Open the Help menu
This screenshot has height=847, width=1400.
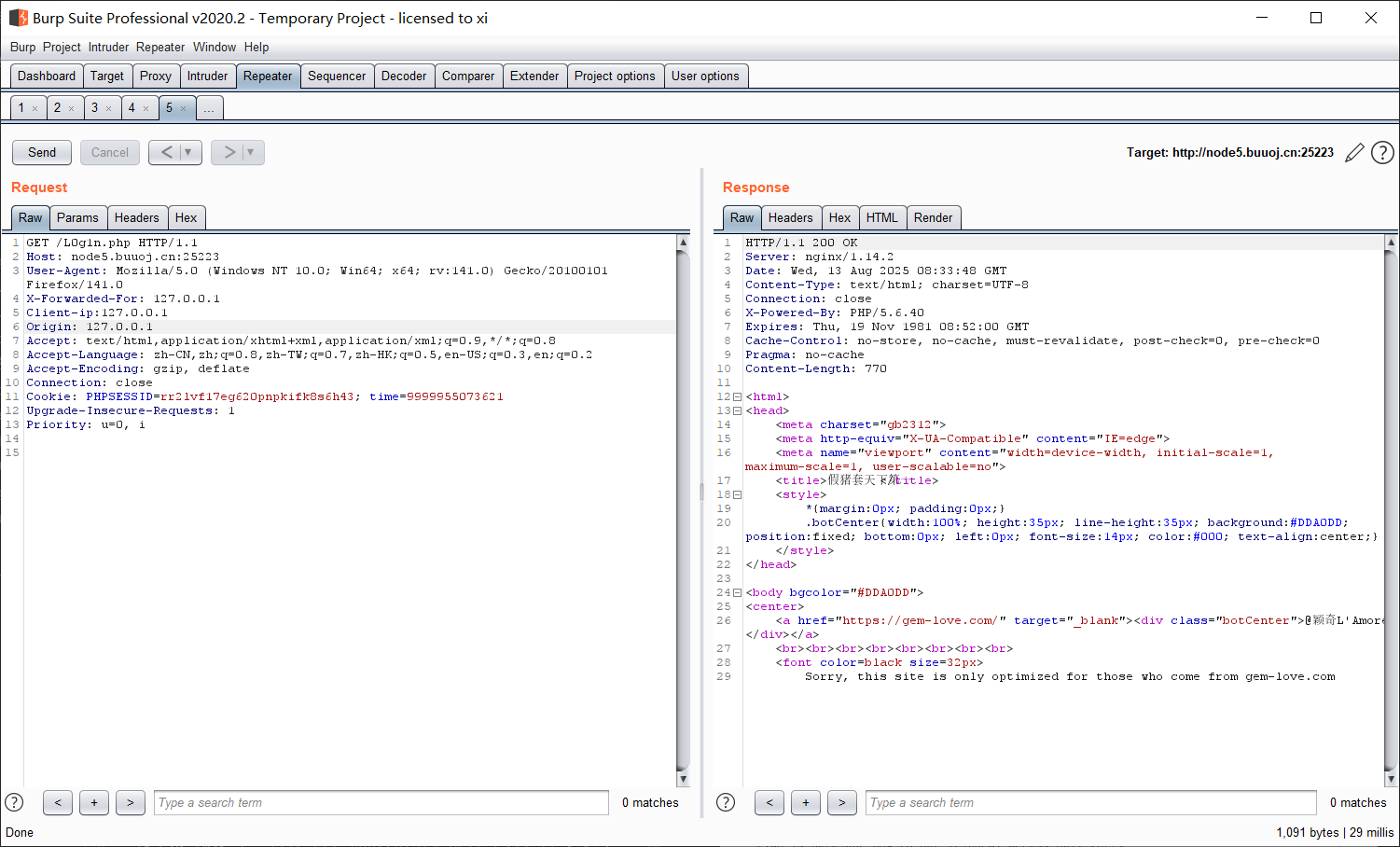pyautogui.click(x=256, y=47)
